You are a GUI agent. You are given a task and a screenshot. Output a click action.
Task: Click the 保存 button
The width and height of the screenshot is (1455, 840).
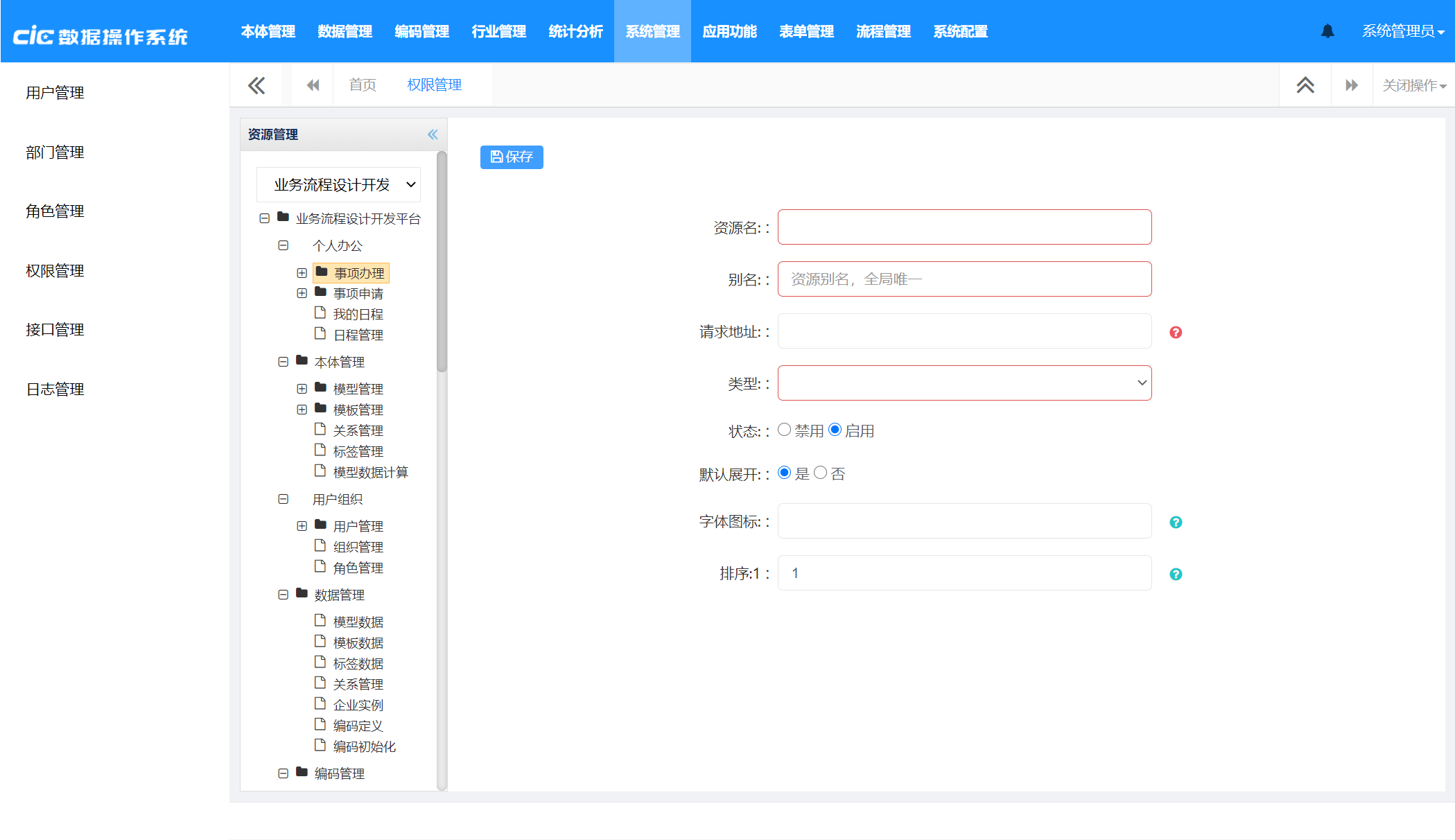pos(512,157)
